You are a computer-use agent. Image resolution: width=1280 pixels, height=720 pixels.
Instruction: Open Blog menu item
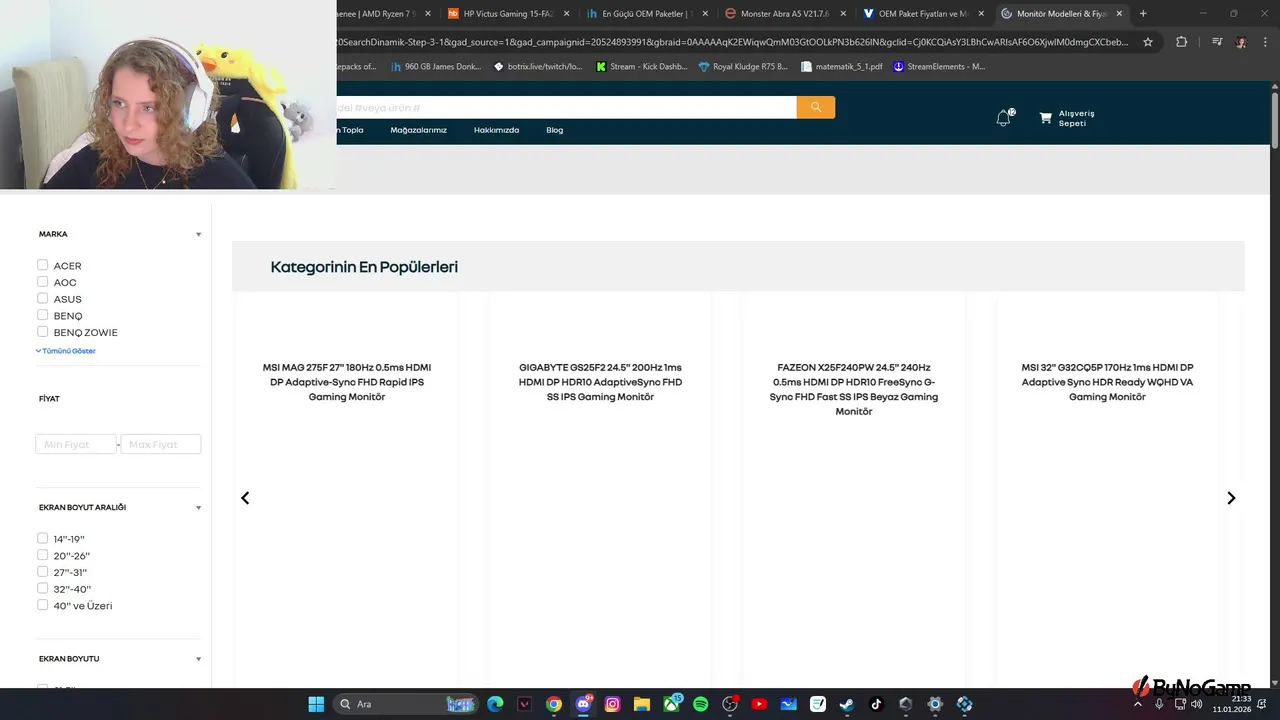click(x=554, y=130)
